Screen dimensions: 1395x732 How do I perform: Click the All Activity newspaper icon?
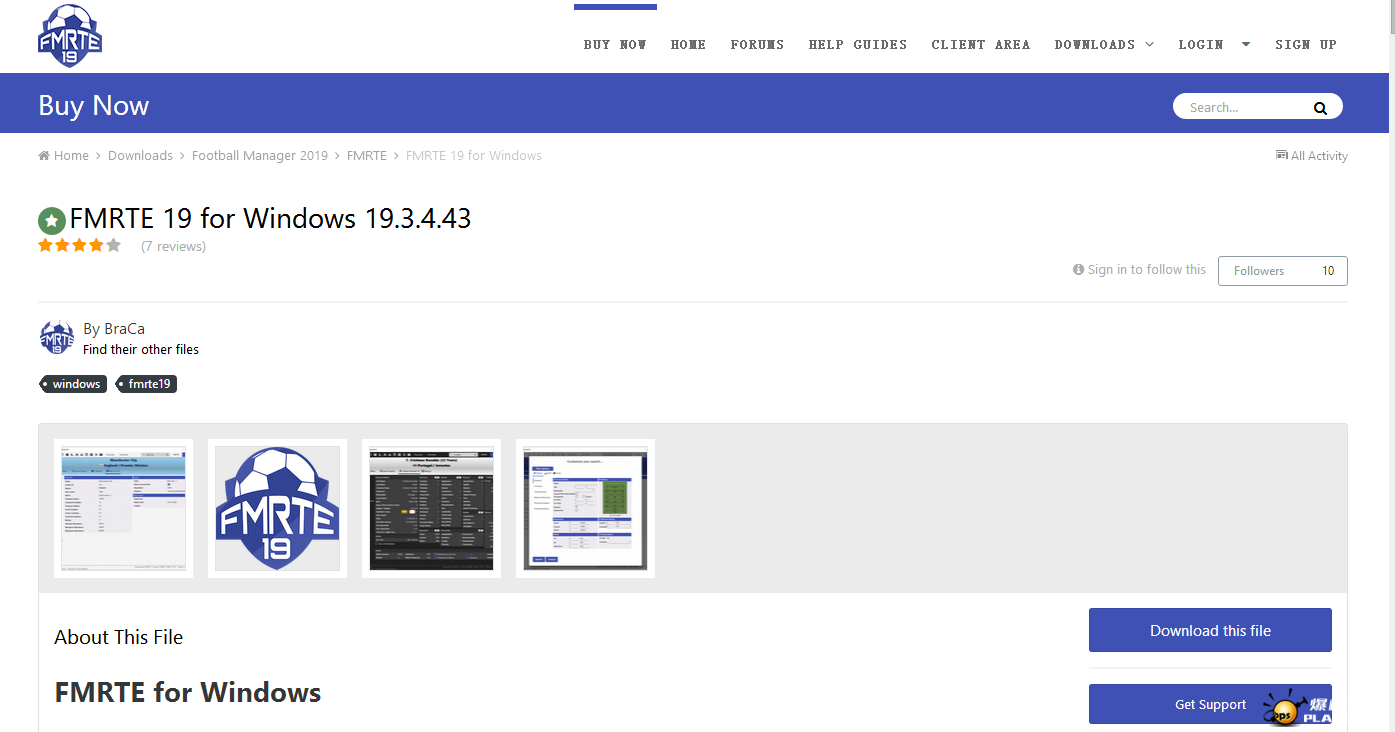(x=1282, y=155)
